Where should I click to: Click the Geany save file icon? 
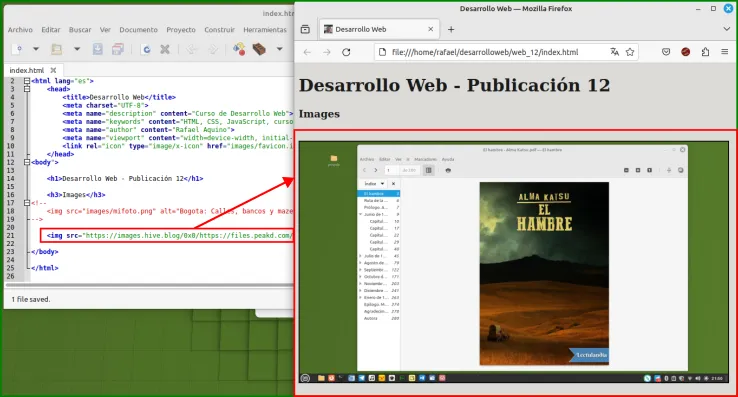(97, 49)
